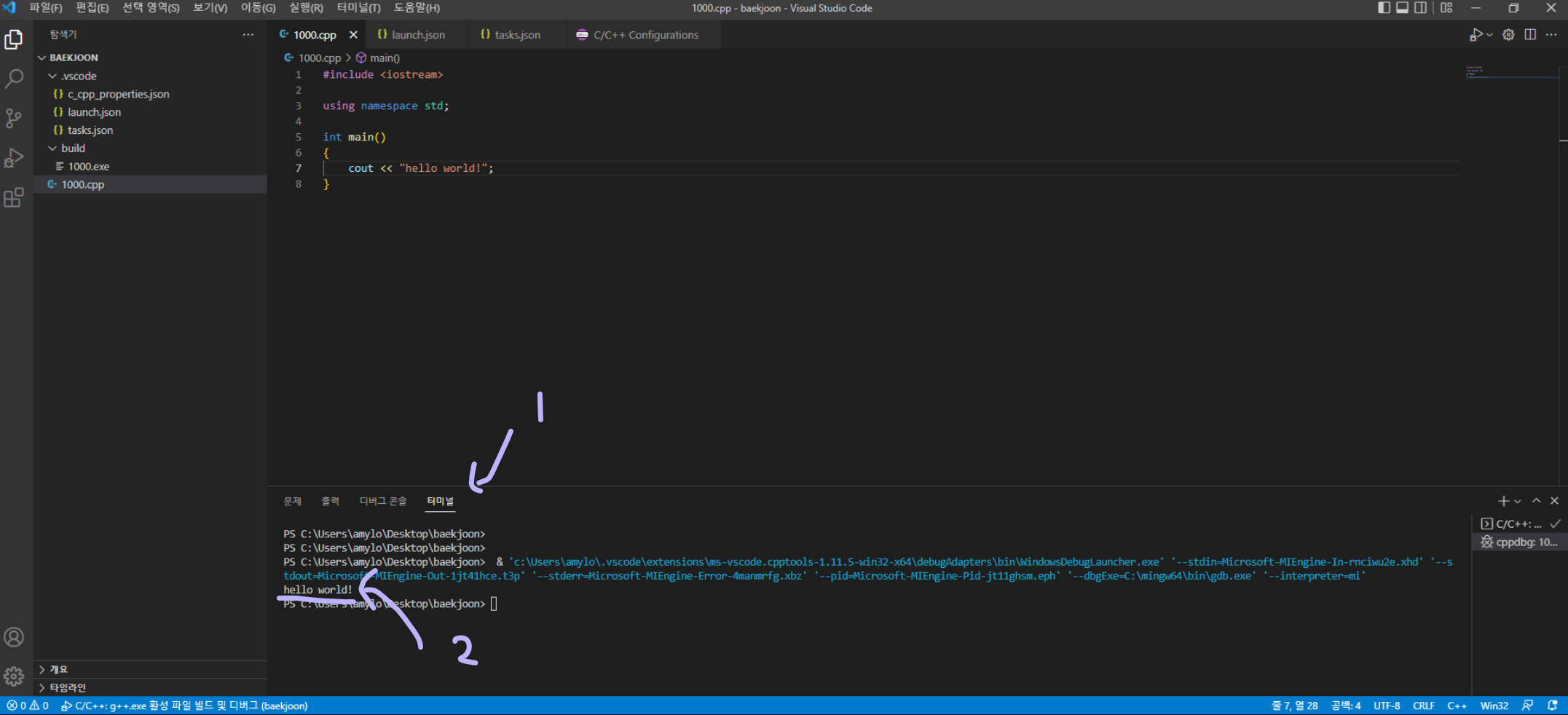Split the editor to the right

pos(1530,34)
